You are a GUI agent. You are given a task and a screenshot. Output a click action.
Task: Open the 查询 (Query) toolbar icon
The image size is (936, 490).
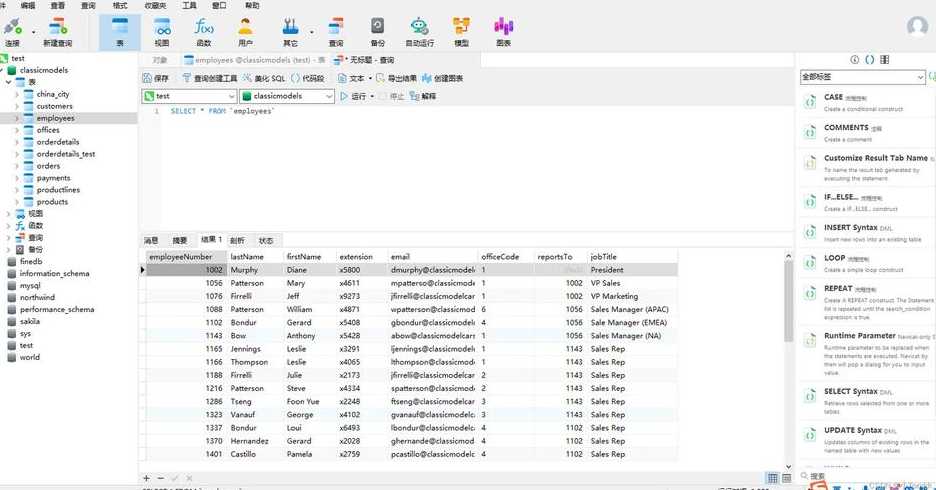[x=336, y=32]
